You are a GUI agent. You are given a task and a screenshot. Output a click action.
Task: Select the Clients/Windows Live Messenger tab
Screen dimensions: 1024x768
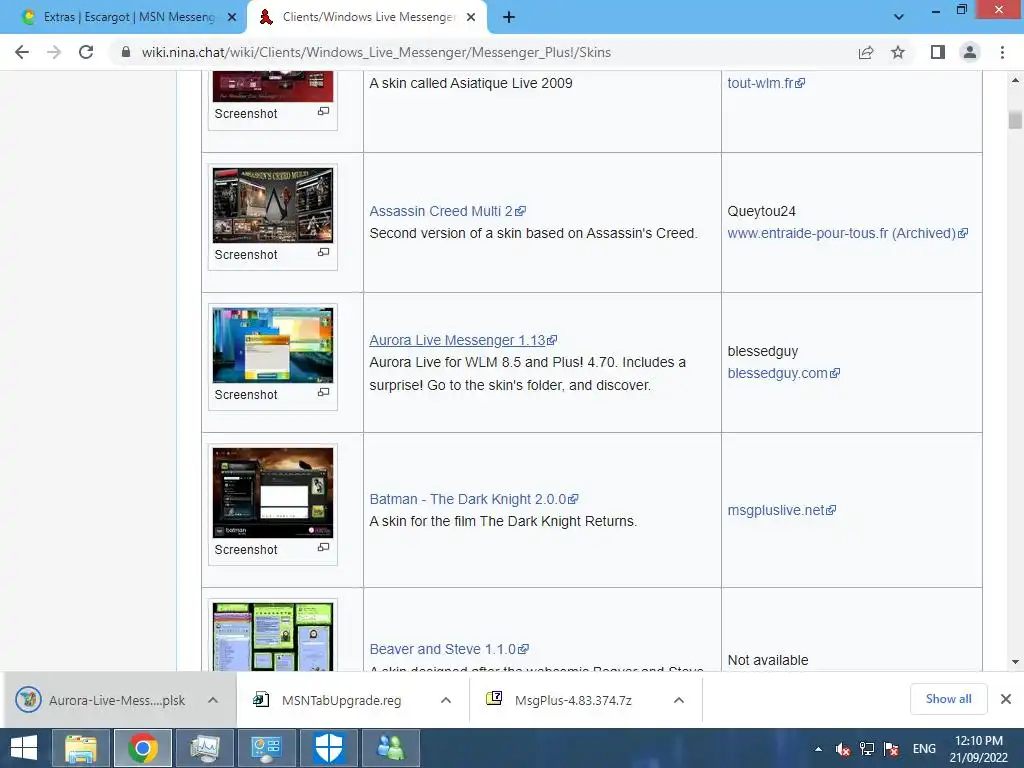coord(366,17)
